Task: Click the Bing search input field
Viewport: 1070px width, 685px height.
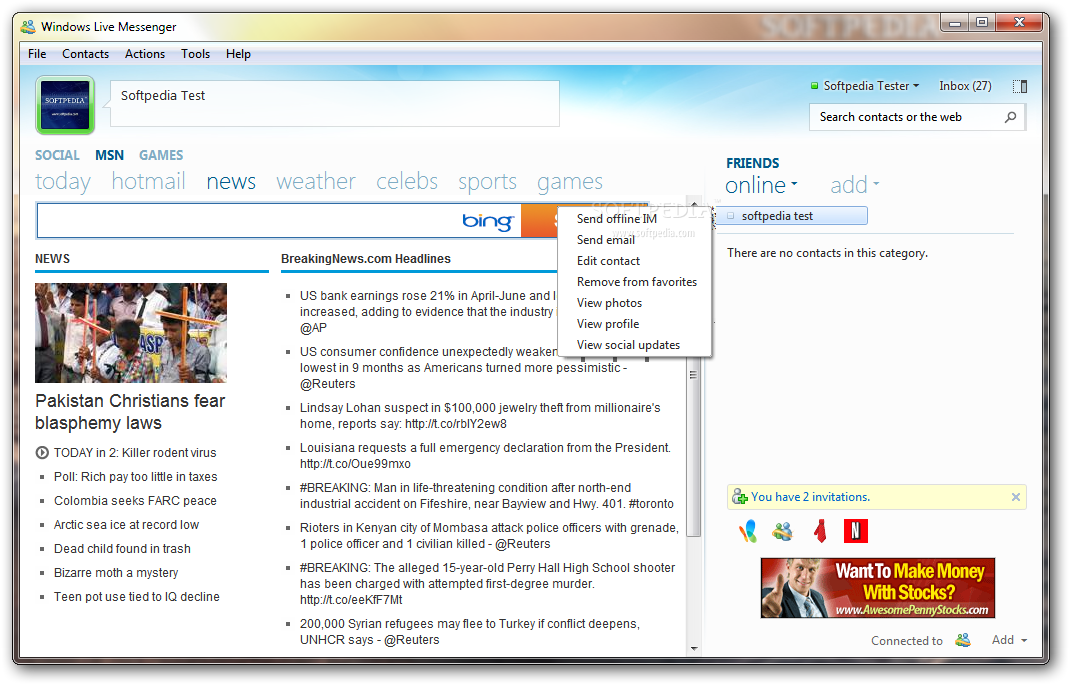Action: point(250,220)
